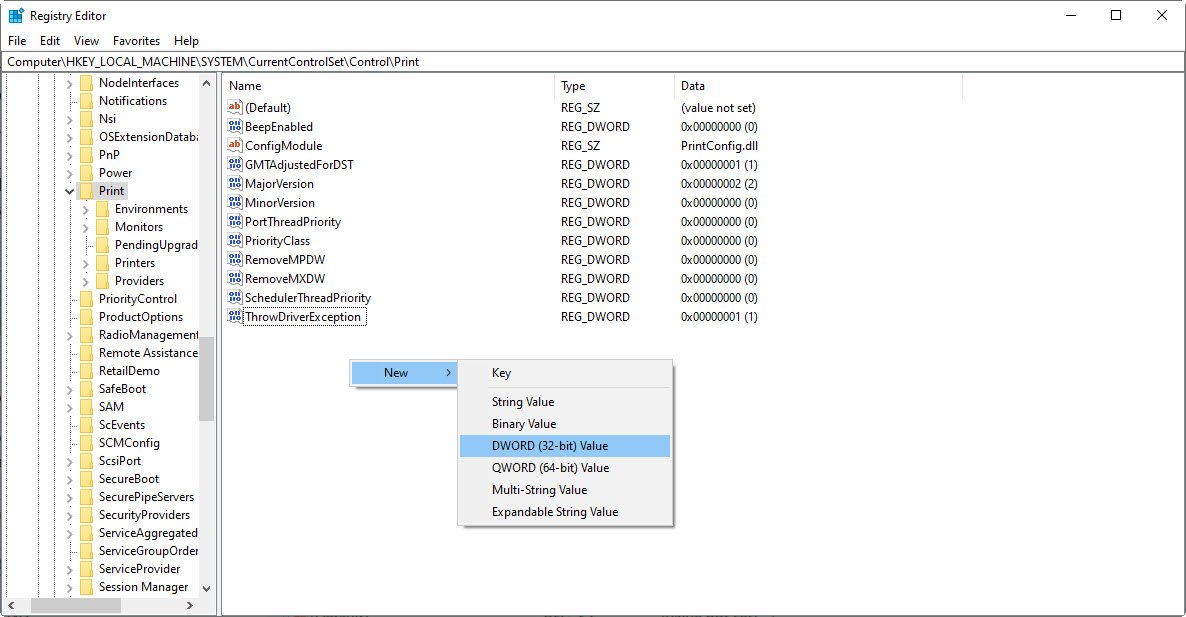This screenshot has width=1186, height=617.
Task: Click tree pane horizontal scrollbar right arrow
Action: (x=190, y=606)
